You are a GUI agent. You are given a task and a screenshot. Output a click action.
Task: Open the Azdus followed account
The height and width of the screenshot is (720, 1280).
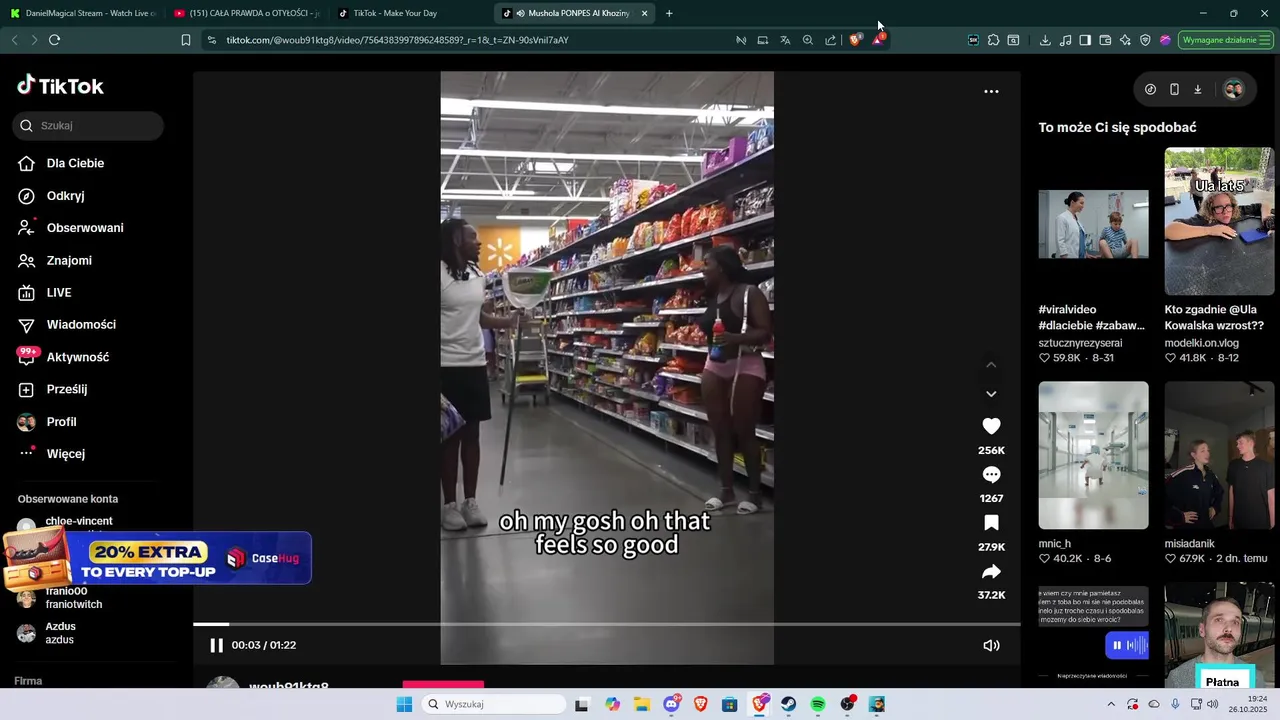click(x=46, y=633)
